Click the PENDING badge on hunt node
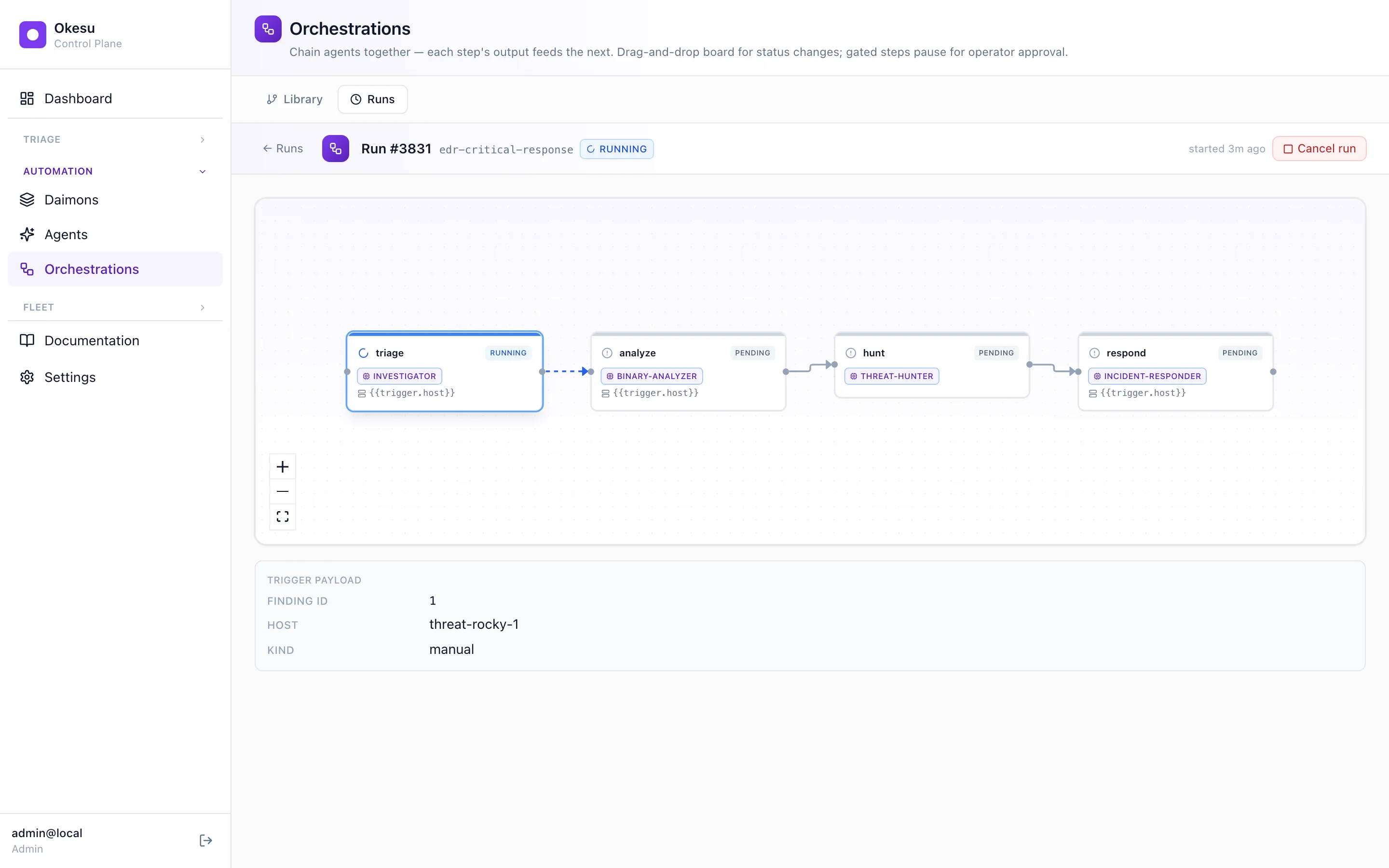This screenshot has width=1389, height=868. pyautogui.click(x=996, y=353)
